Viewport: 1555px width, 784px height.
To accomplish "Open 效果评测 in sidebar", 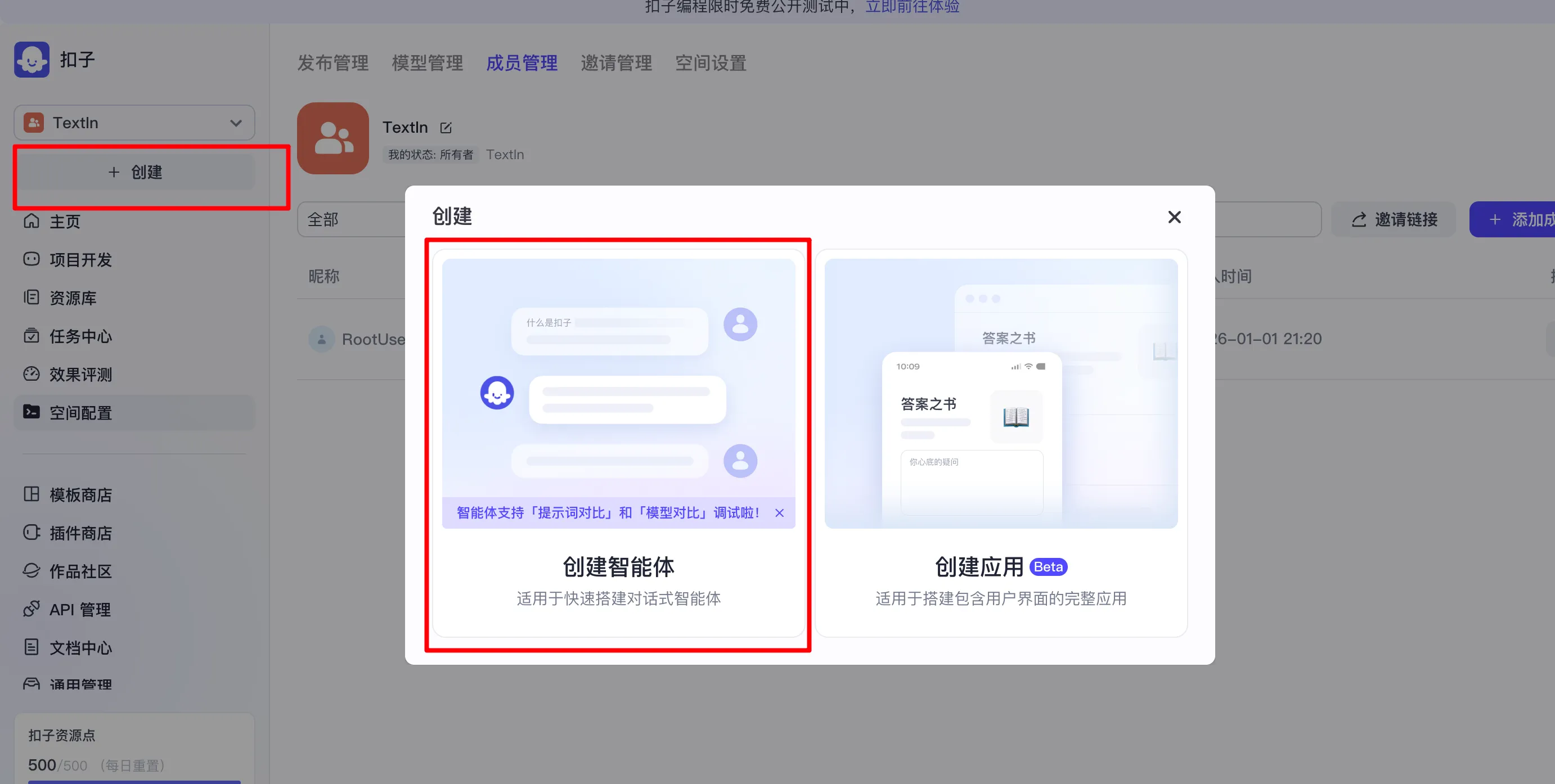I will coord(134,374).
